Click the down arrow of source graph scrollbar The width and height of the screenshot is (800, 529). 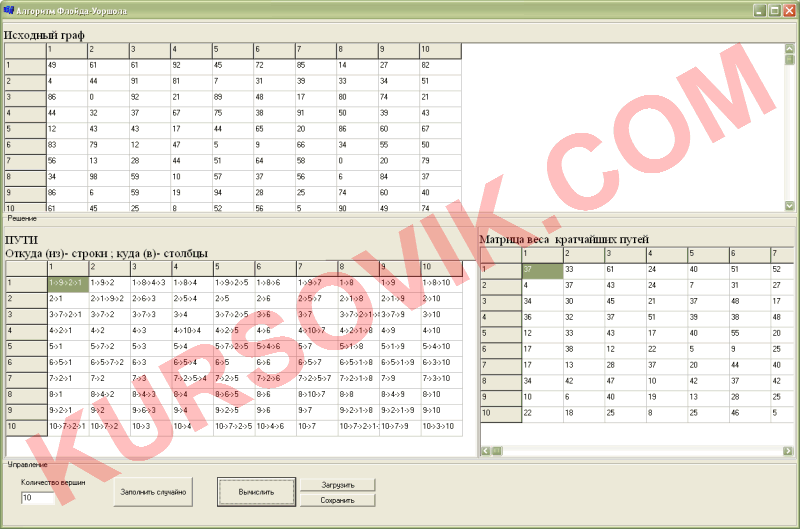point(789,206)
